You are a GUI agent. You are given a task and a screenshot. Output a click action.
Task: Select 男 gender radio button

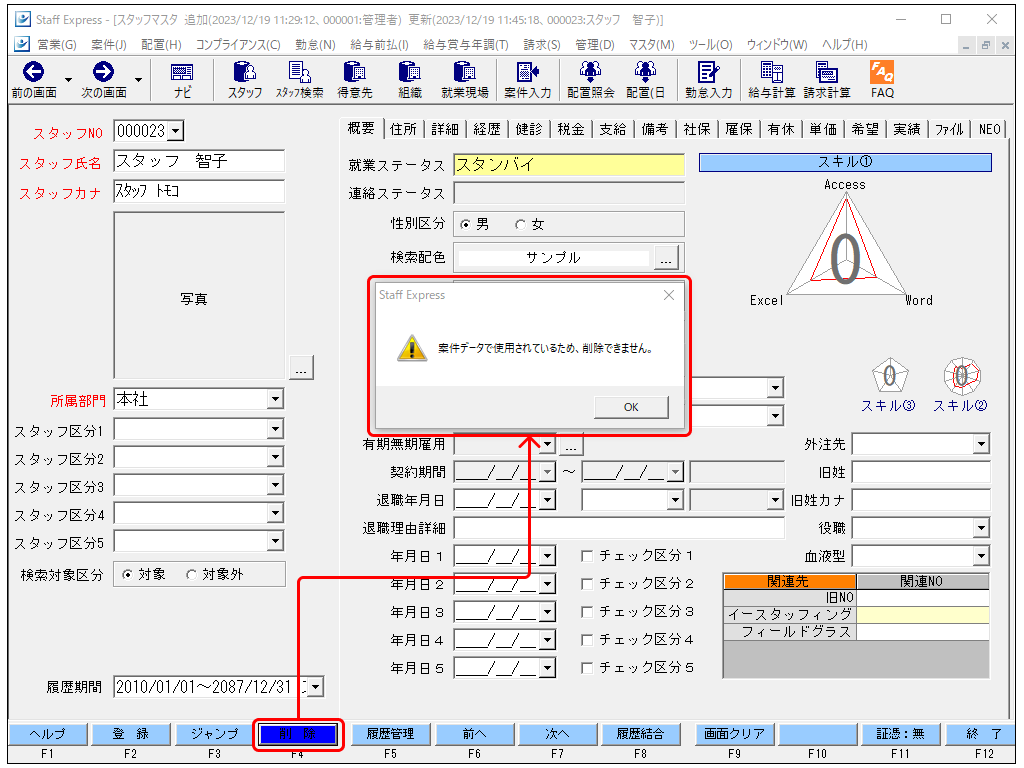tap(465, 225)
